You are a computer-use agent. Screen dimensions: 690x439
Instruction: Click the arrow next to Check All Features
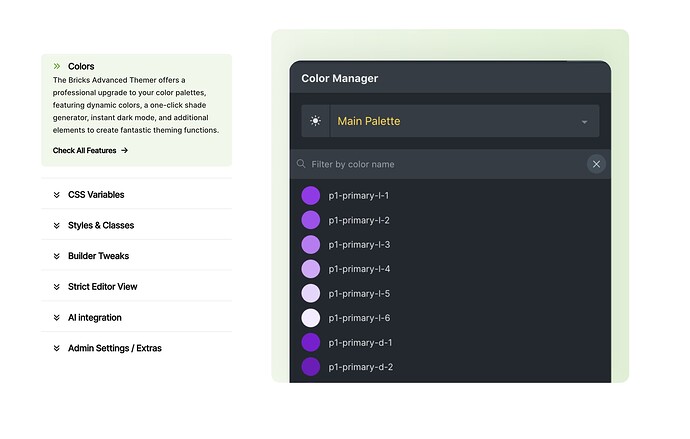point(124,151)
